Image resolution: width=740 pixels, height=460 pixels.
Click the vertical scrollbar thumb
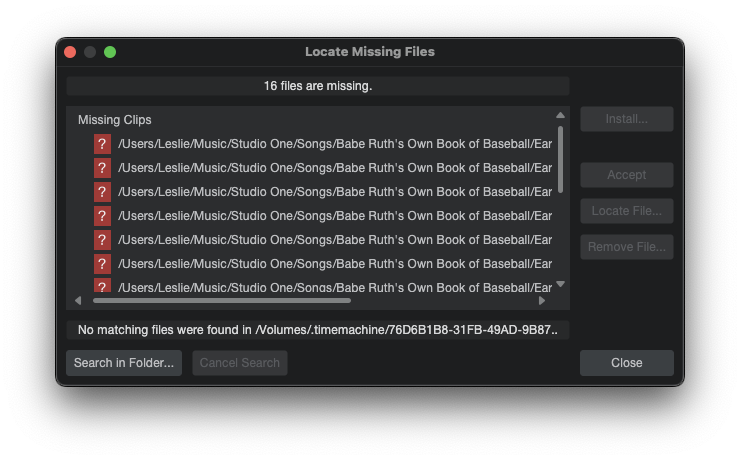click(x=560, y=158)
